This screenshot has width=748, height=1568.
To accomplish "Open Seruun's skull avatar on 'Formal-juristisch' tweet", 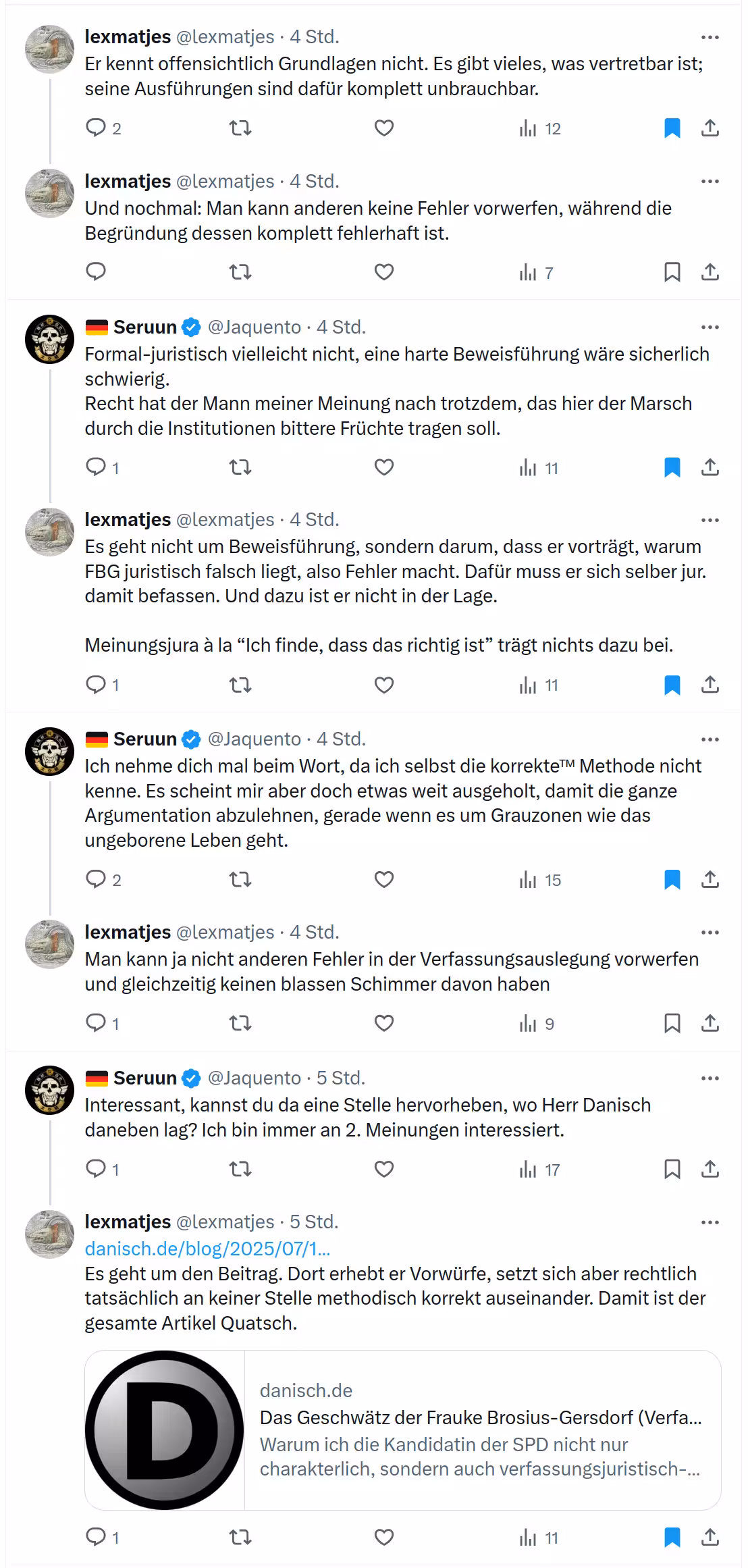I will [49, 339].
